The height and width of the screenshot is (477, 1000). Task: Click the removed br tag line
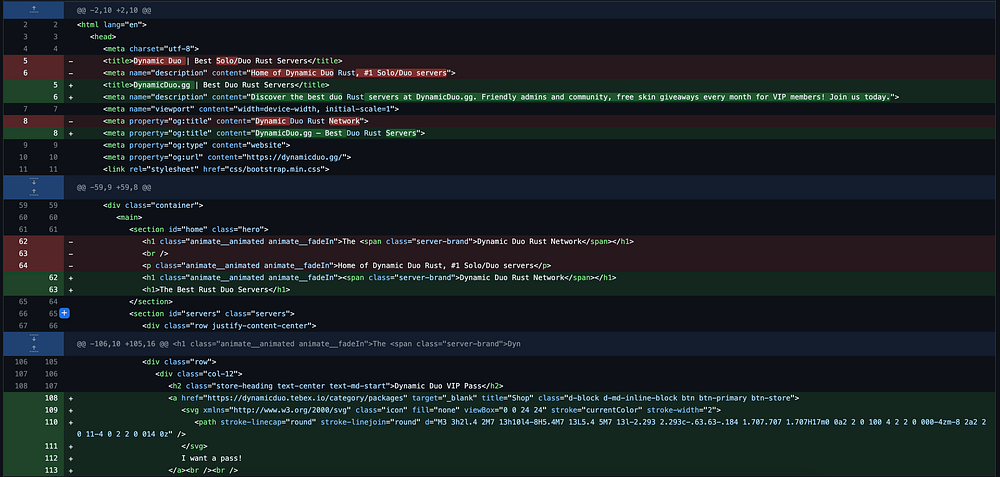pos(155,254)
